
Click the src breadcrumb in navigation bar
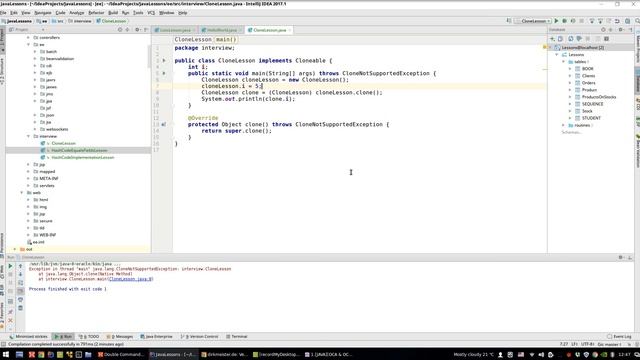coord(58,21)
